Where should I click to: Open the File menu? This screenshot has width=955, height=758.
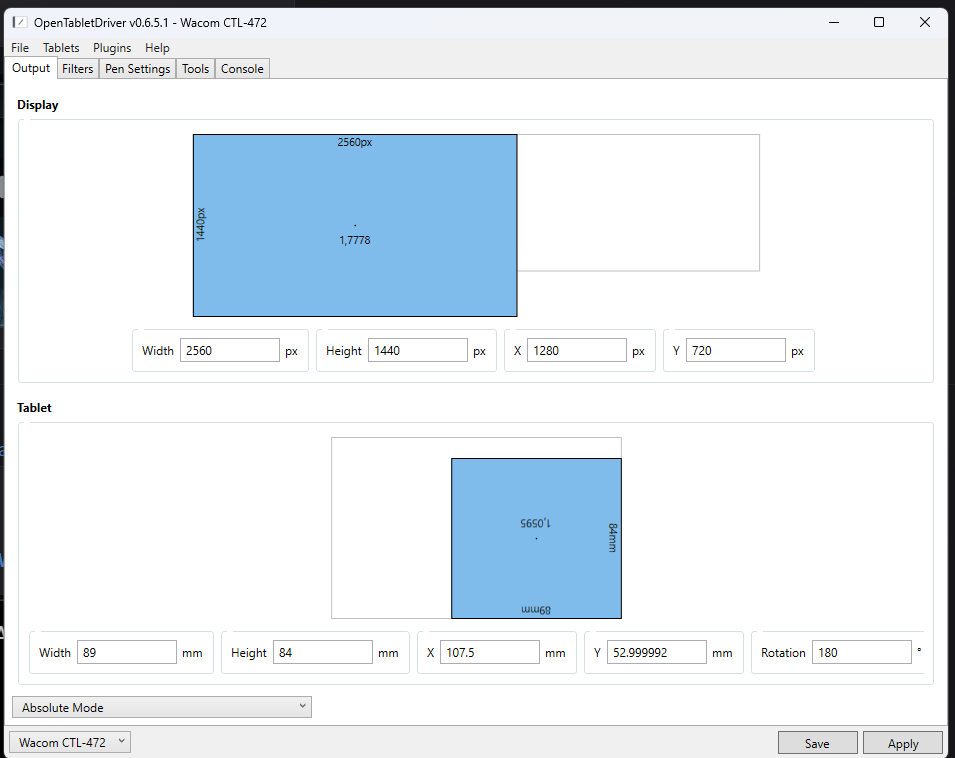pyautogui.click(x=20, y=47)
